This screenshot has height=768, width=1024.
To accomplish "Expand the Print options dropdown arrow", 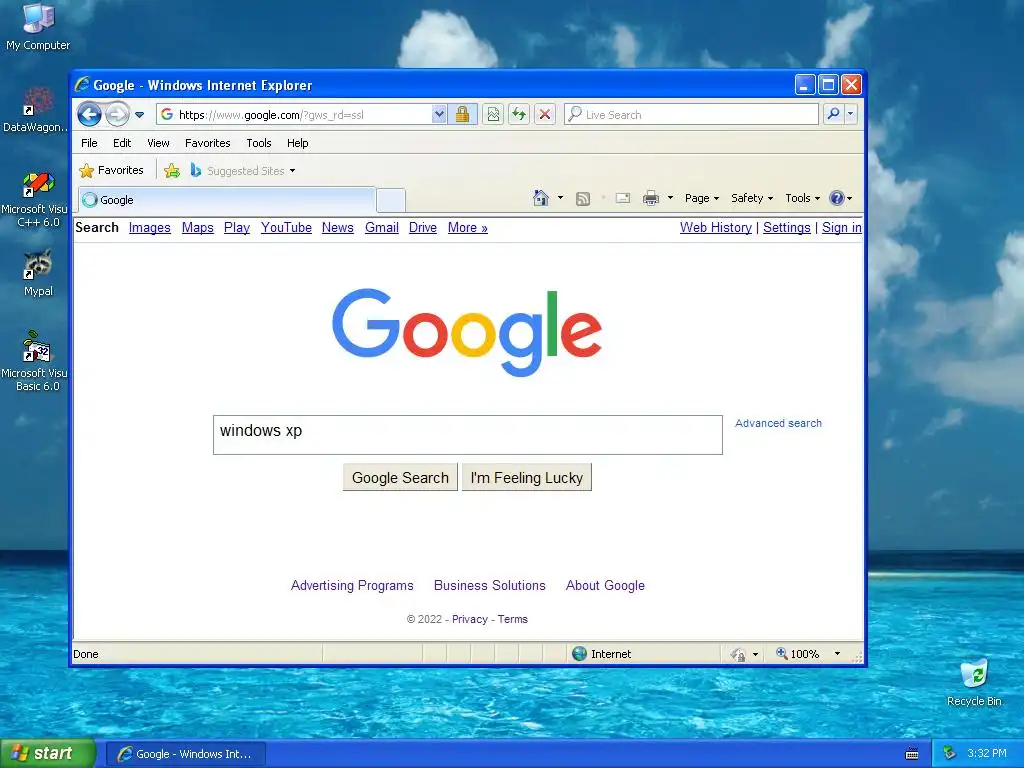I will coord(670,198).
